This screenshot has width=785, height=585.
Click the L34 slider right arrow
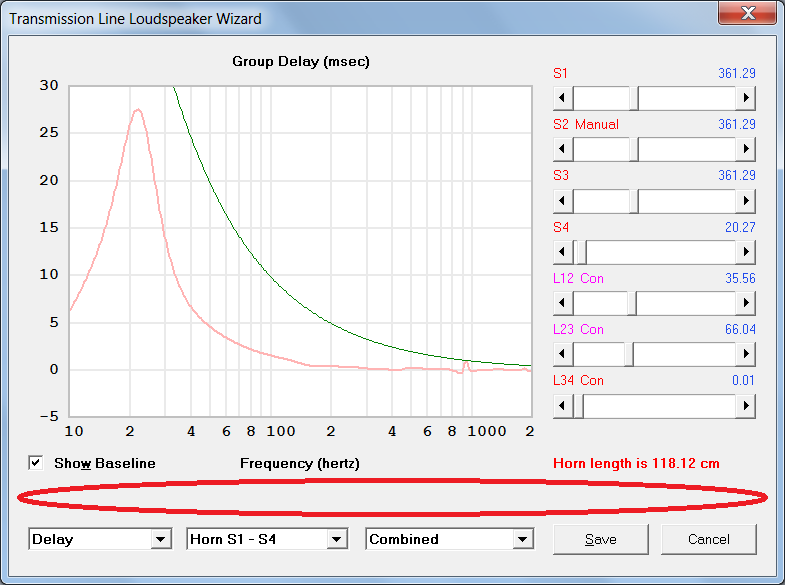(x=745, y=405)
